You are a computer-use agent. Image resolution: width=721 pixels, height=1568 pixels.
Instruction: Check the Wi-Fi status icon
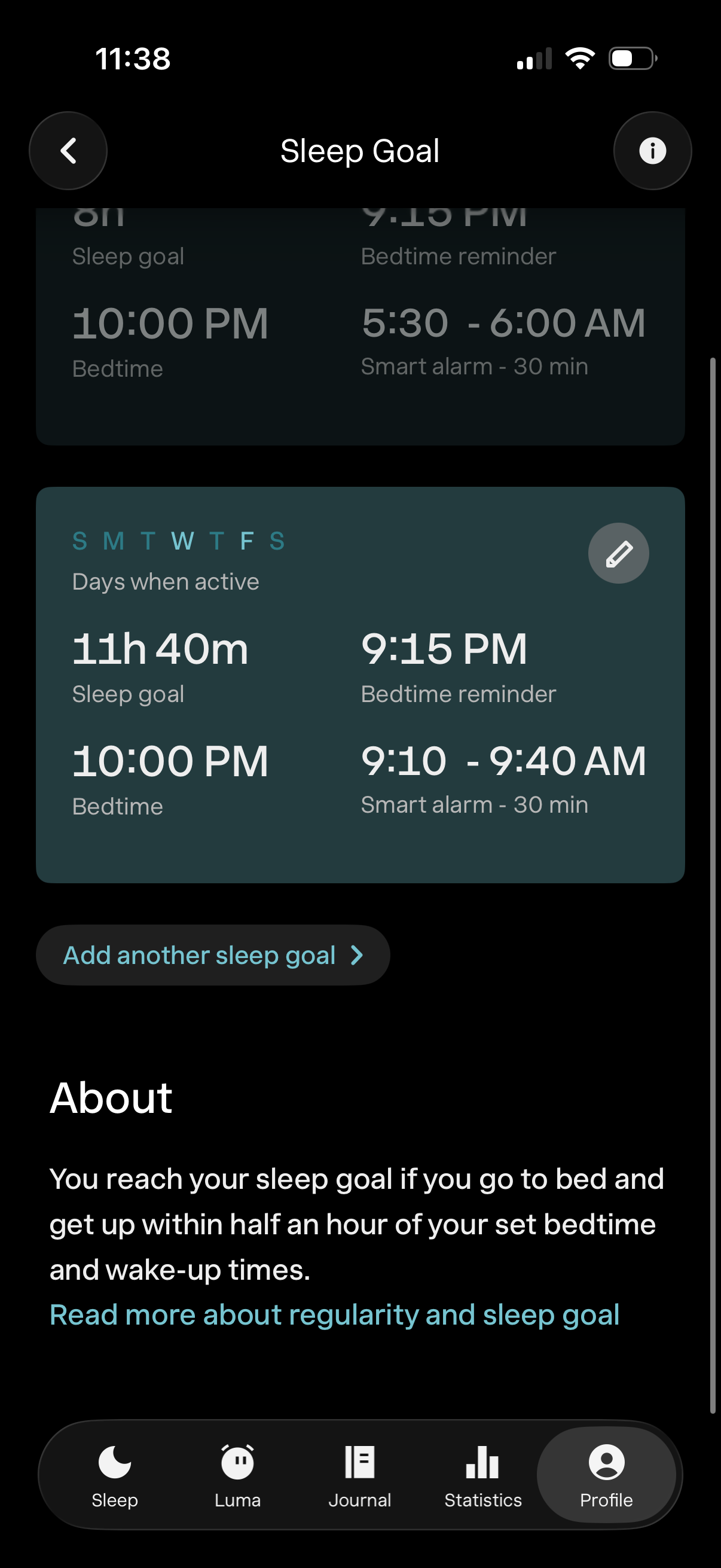tap(580, 59)
